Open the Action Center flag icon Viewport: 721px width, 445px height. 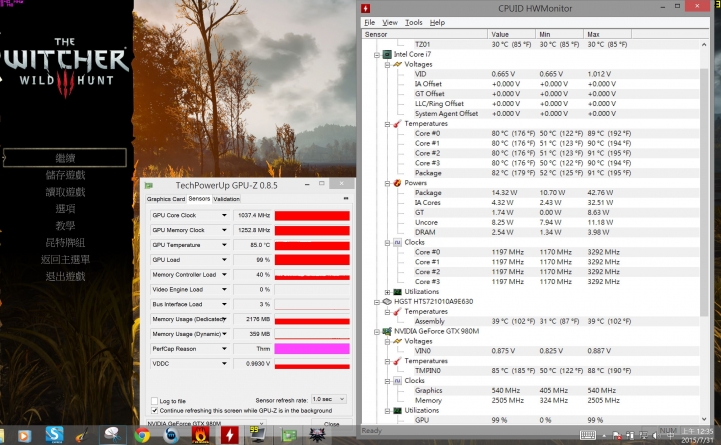(617, 435)
